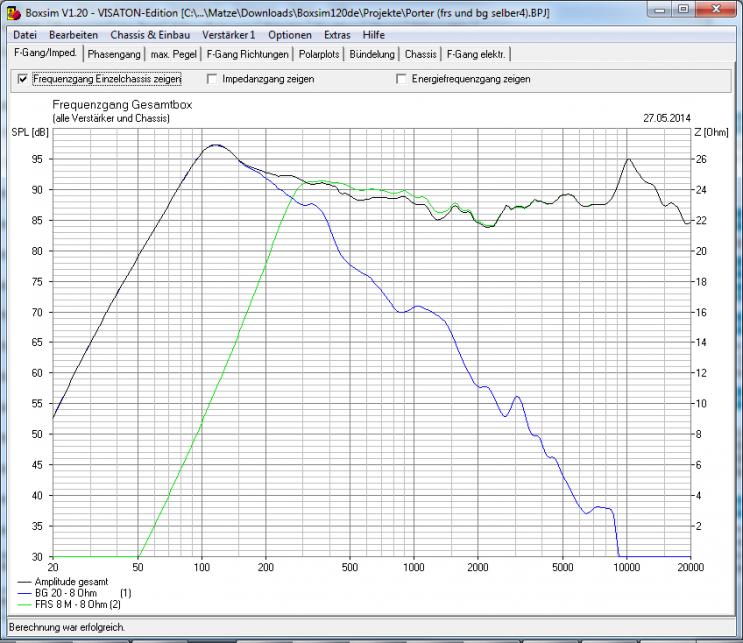Open the Hilfe menu
This screenshot has height=643, width=743.
click(374, 35)
